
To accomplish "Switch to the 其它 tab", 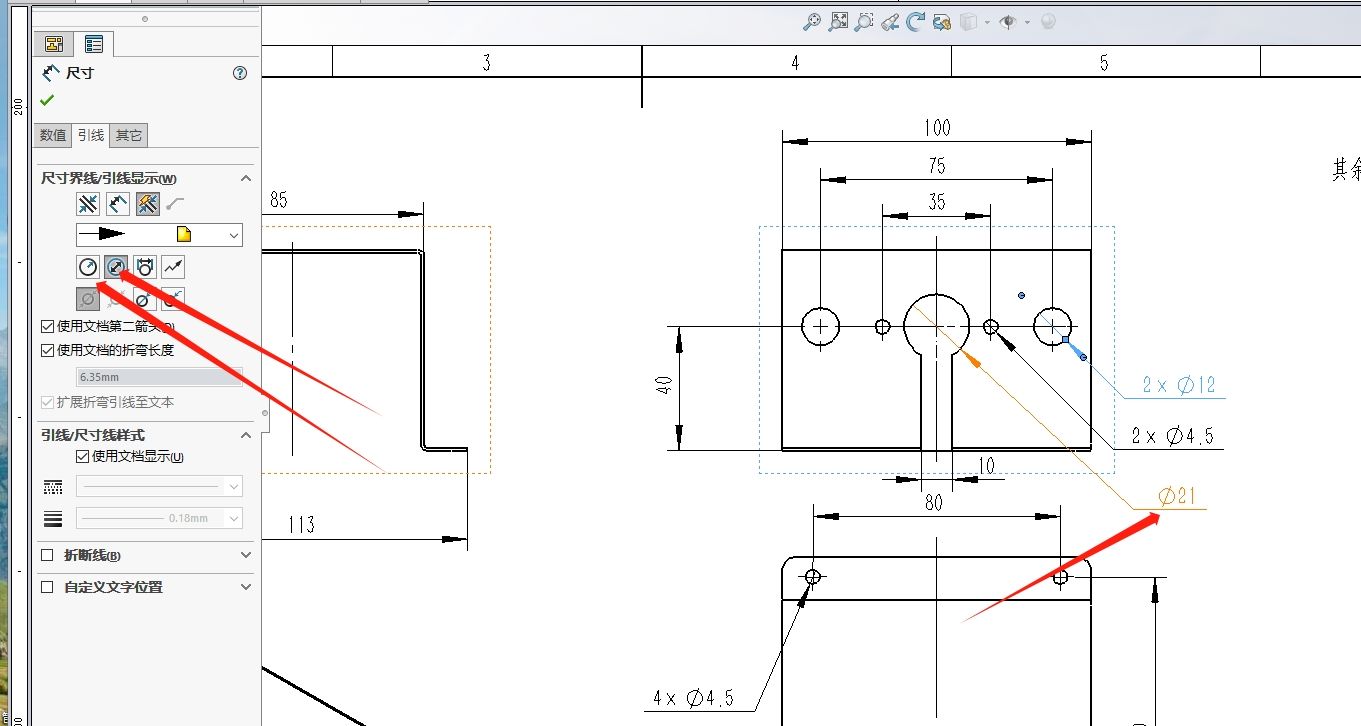I will pos(129,135).
